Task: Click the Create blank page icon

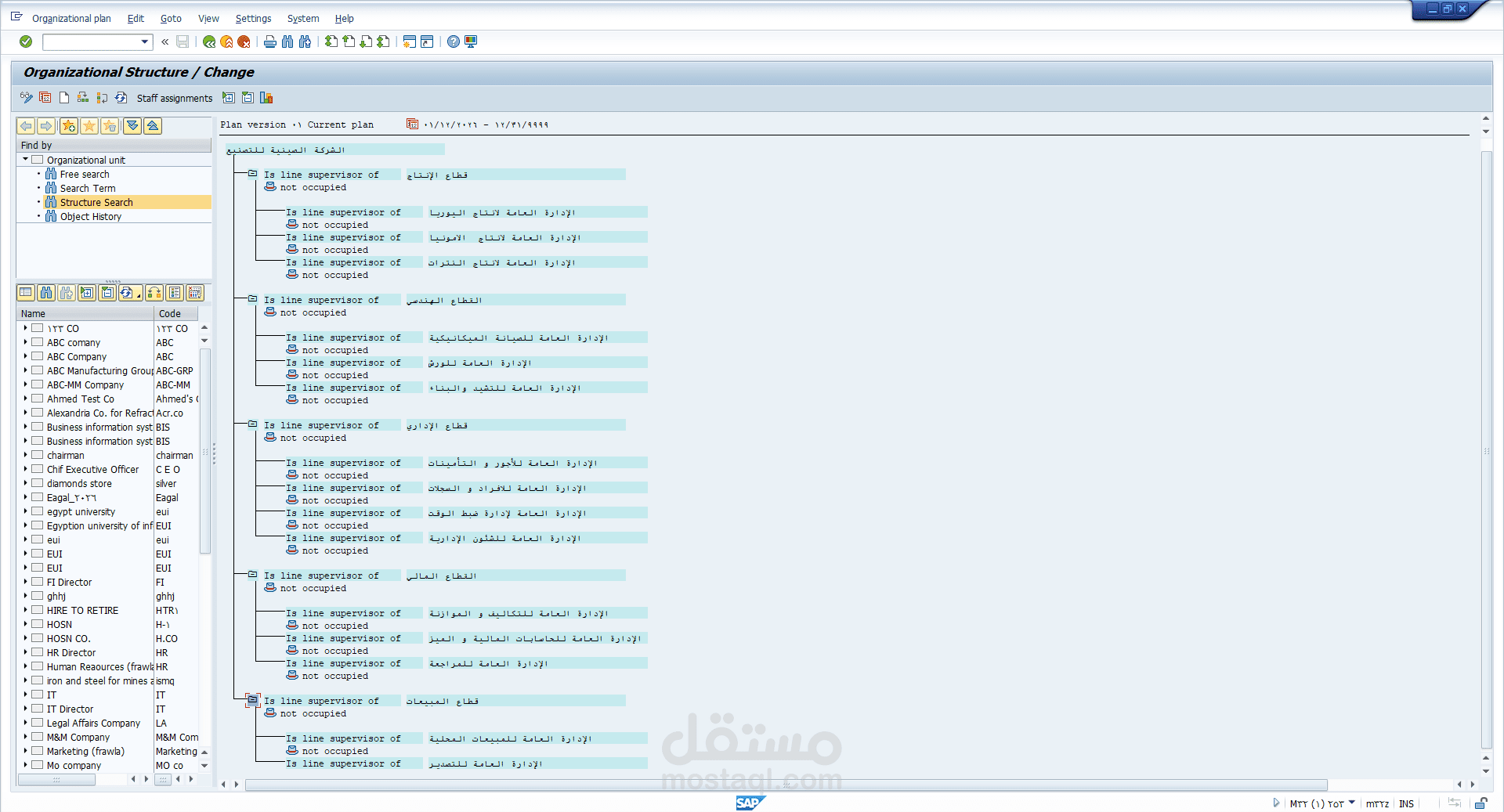Action: click(64, 98)
